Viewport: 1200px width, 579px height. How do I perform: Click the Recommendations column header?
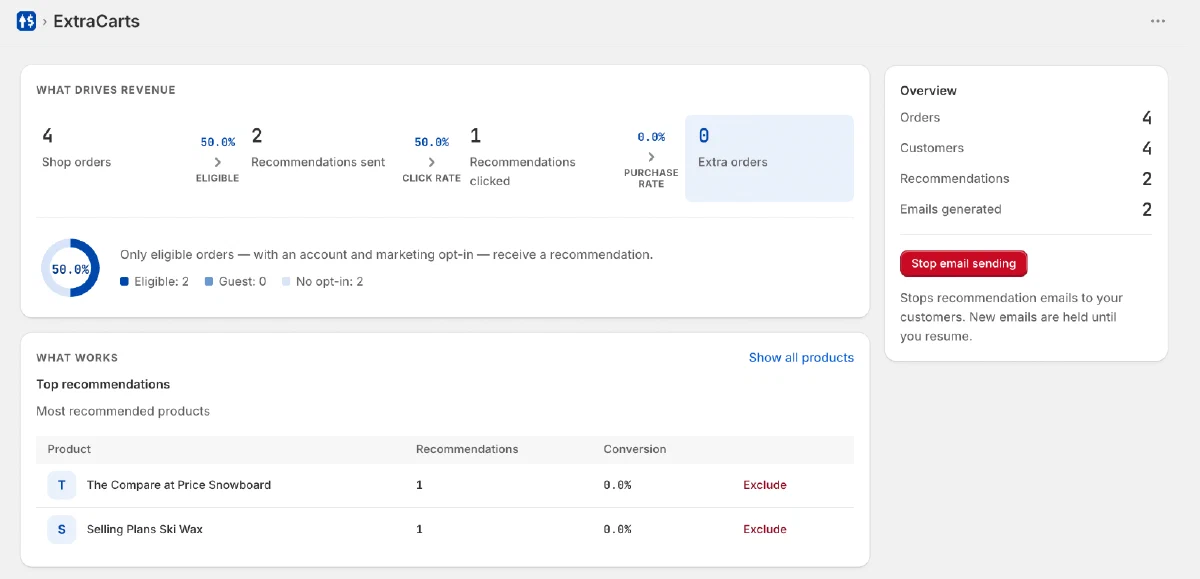point(467,449)
